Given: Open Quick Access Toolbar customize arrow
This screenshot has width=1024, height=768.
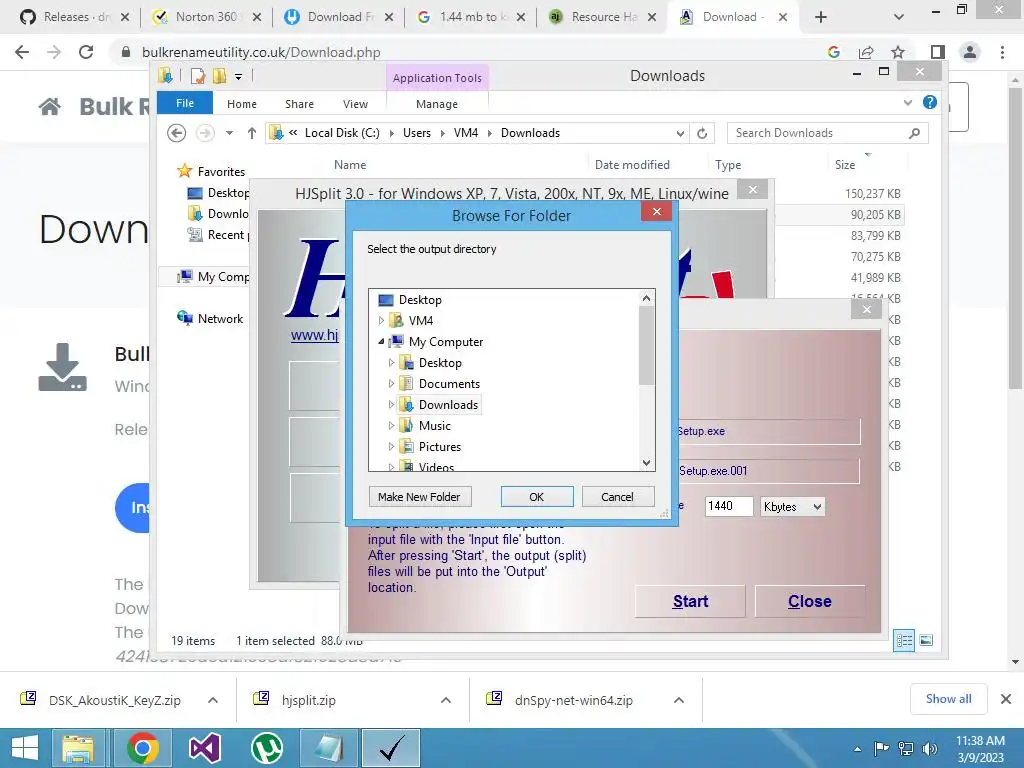Looking at the screenshot, I should click(x=238, y=77).
